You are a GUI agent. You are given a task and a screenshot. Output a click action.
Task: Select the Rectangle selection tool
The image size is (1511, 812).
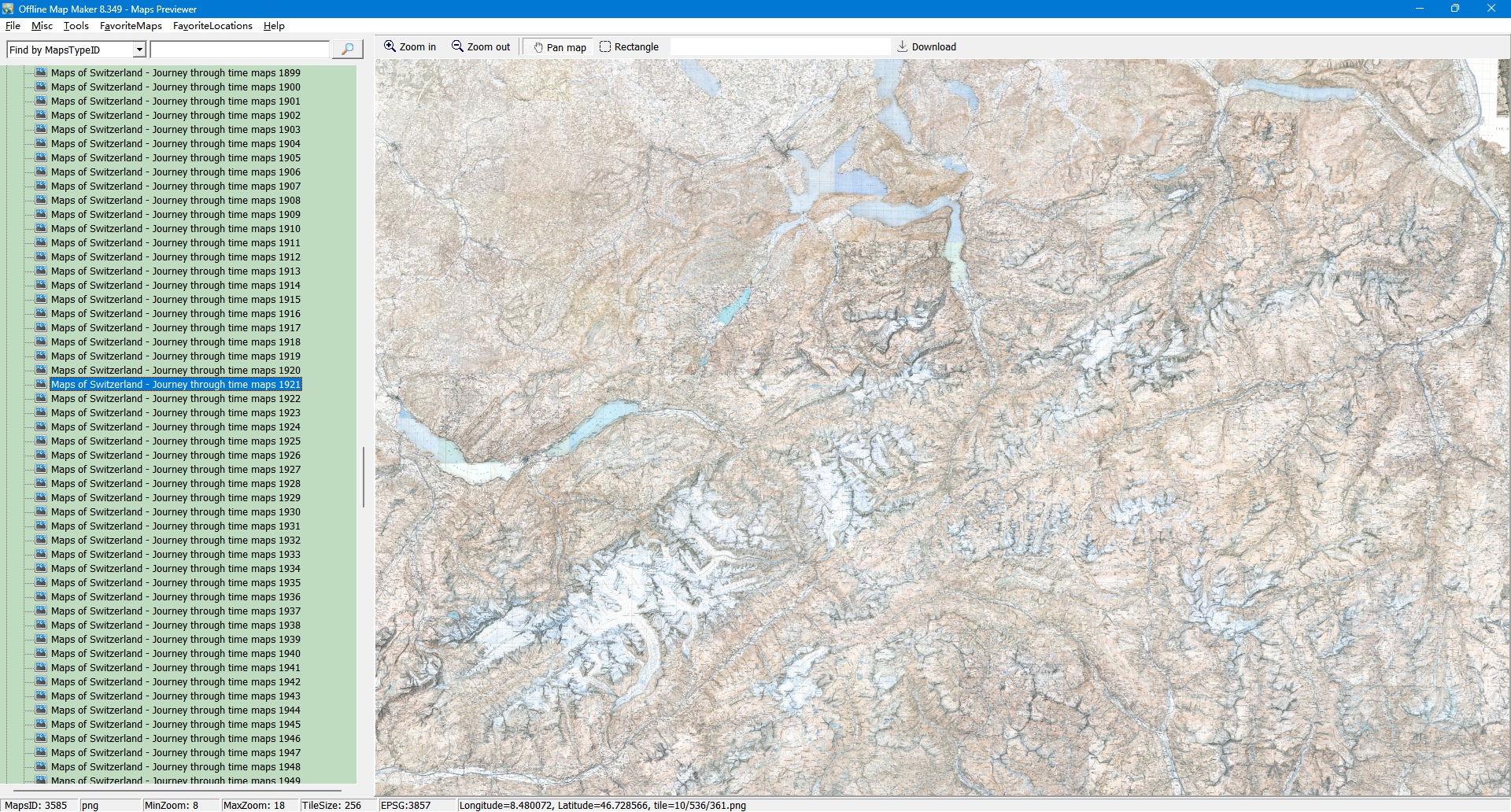605,46
